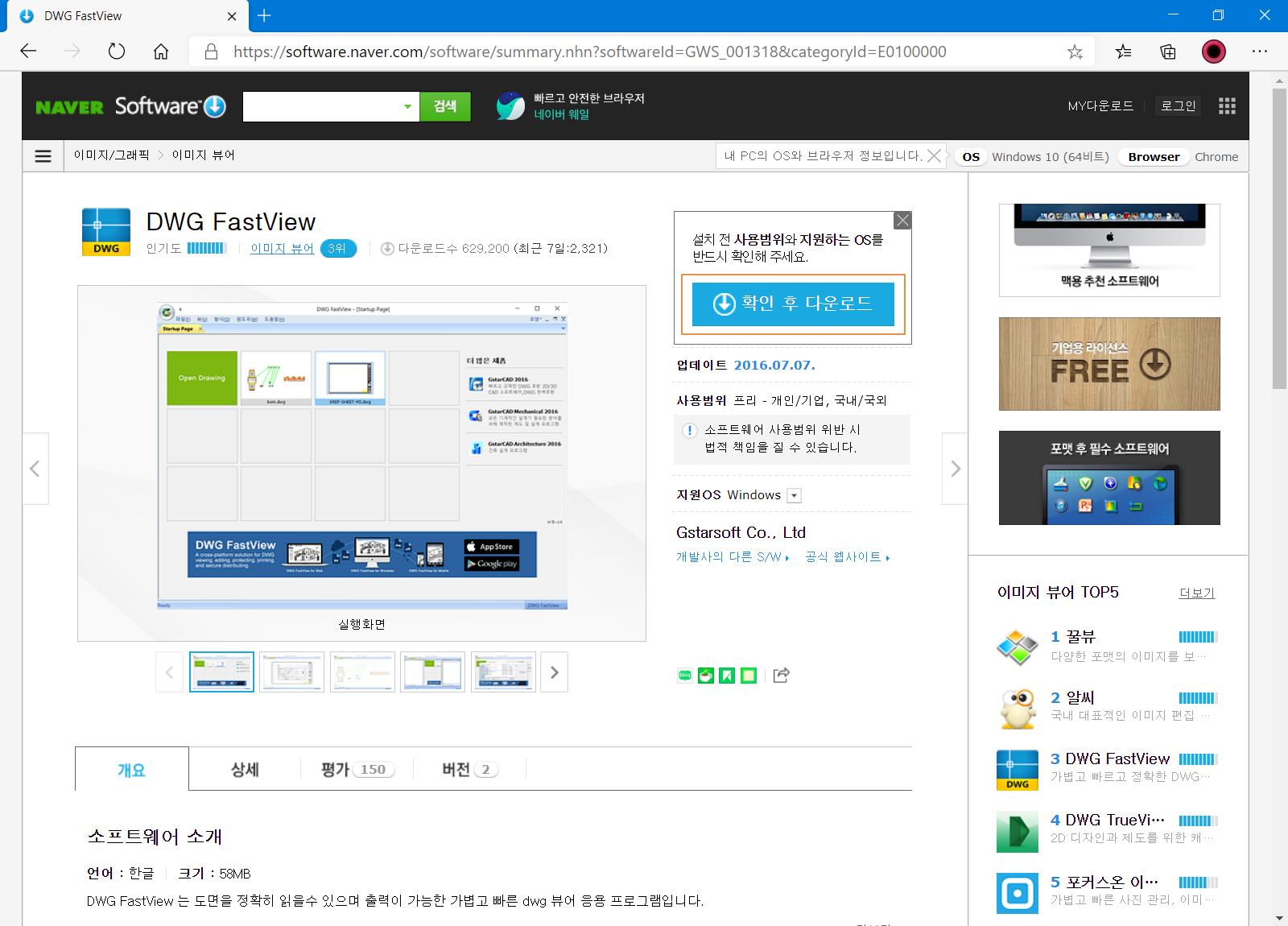Open new browser tab

(x=264, y=15)
